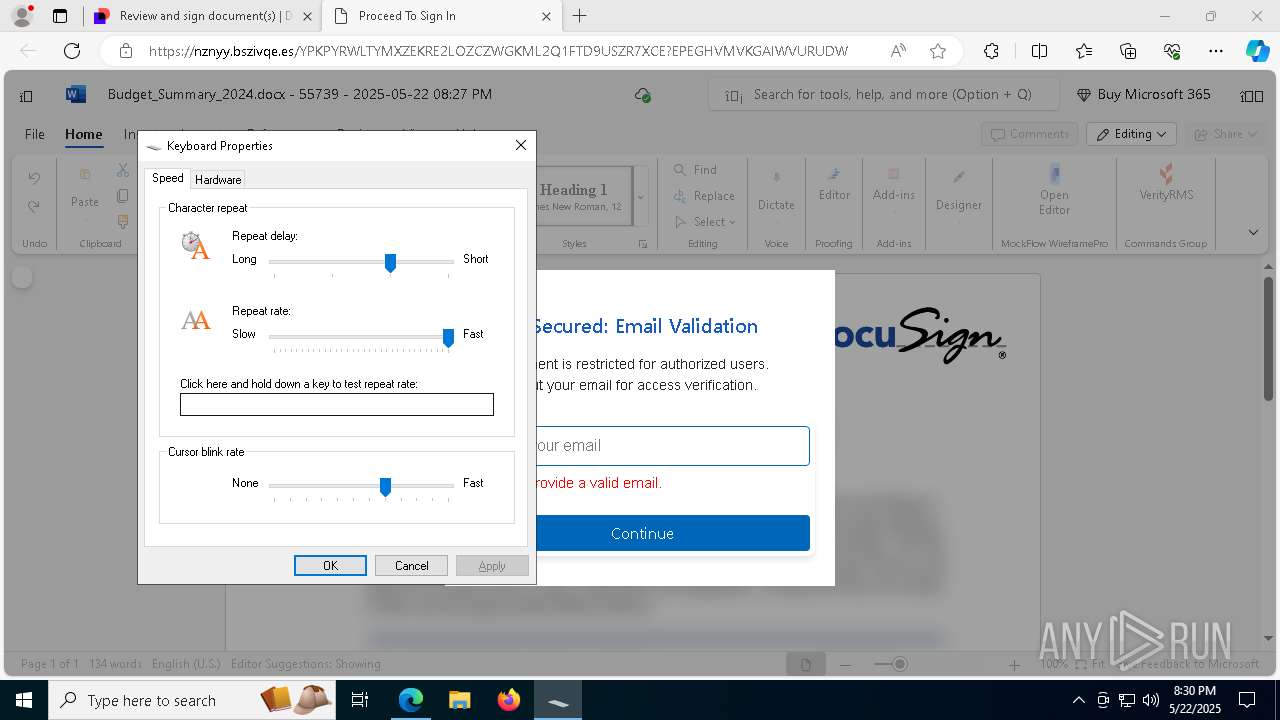Show hidden system tray icons

(1078, 700)
